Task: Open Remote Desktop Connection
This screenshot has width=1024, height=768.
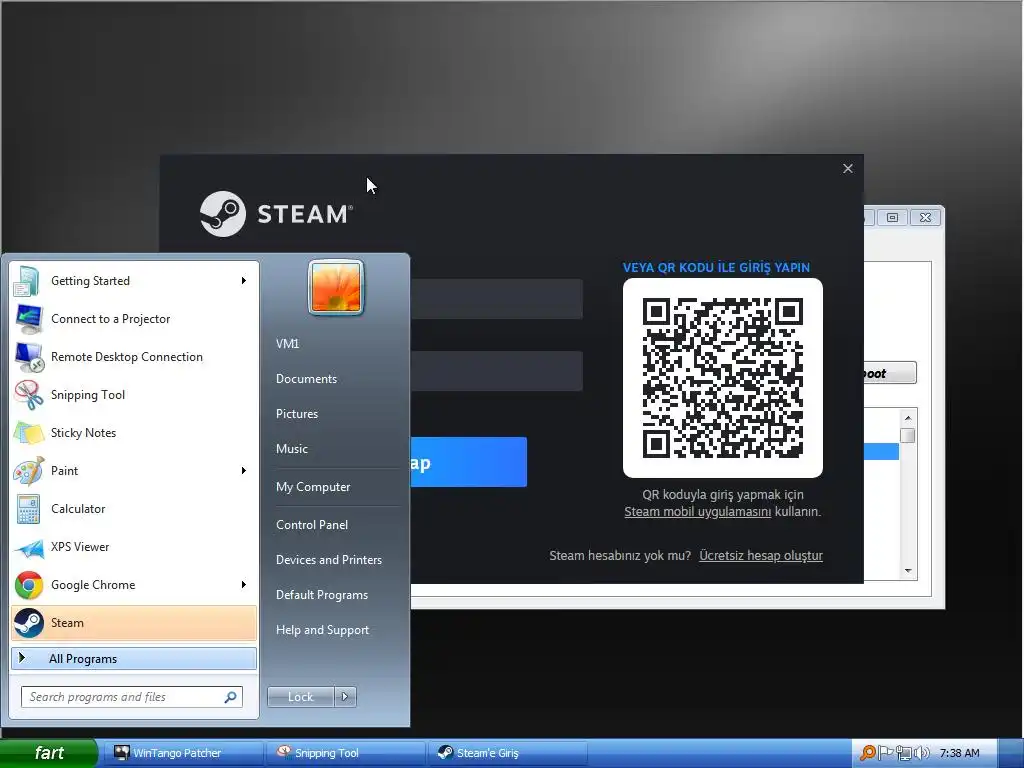Action: (134, 357)
